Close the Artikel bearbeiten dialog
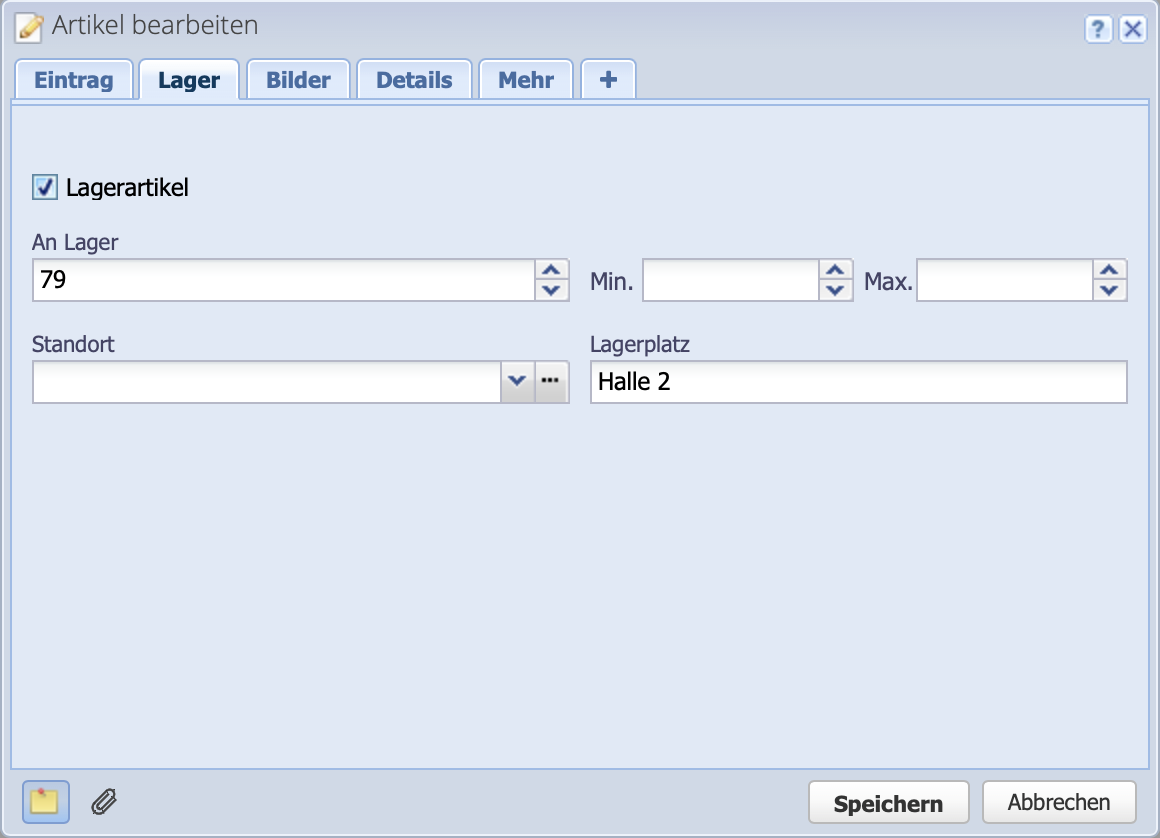 pos(1132,29)
